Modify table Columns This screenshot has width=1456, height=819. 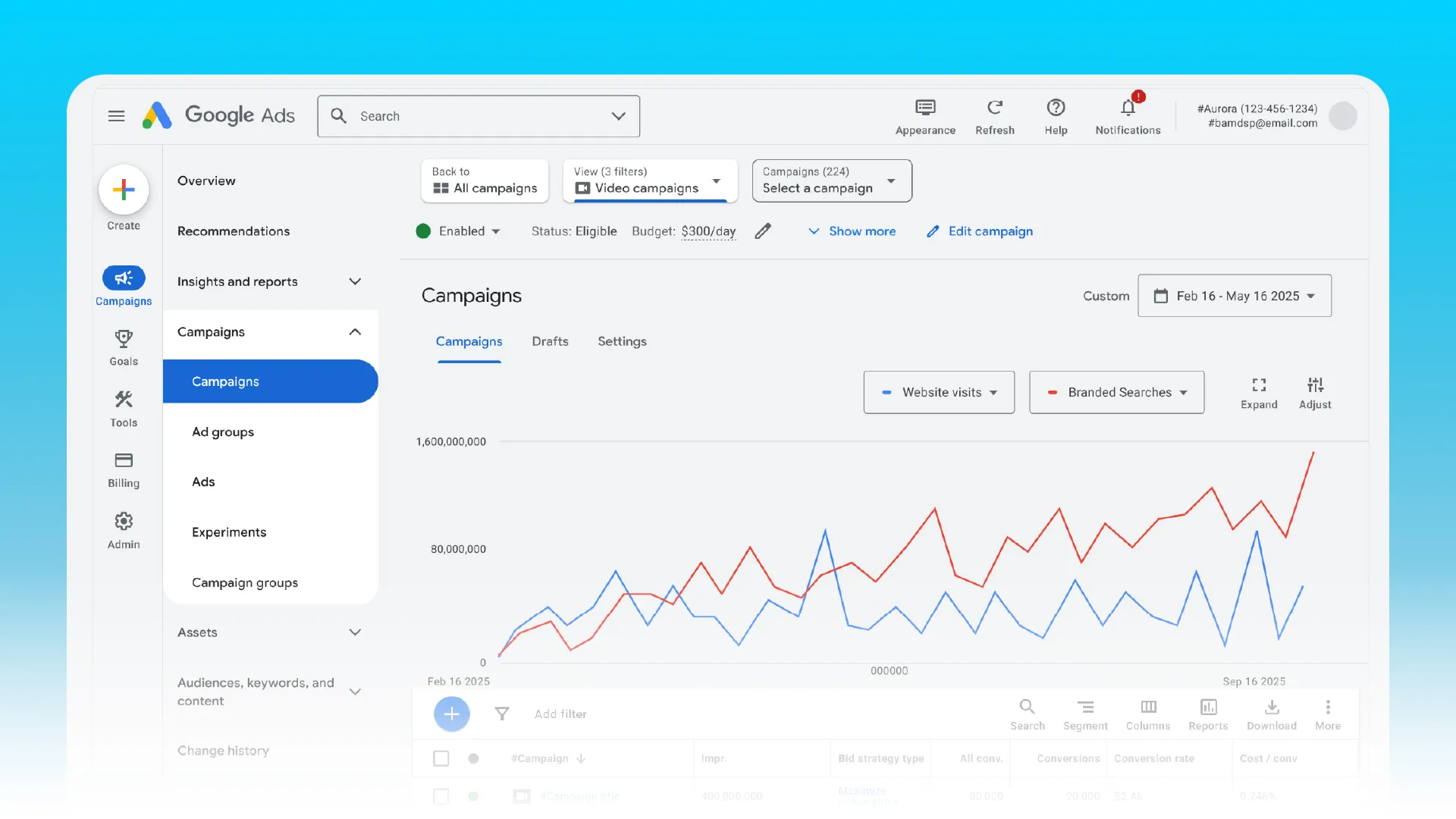click(x=1148, y=714)
